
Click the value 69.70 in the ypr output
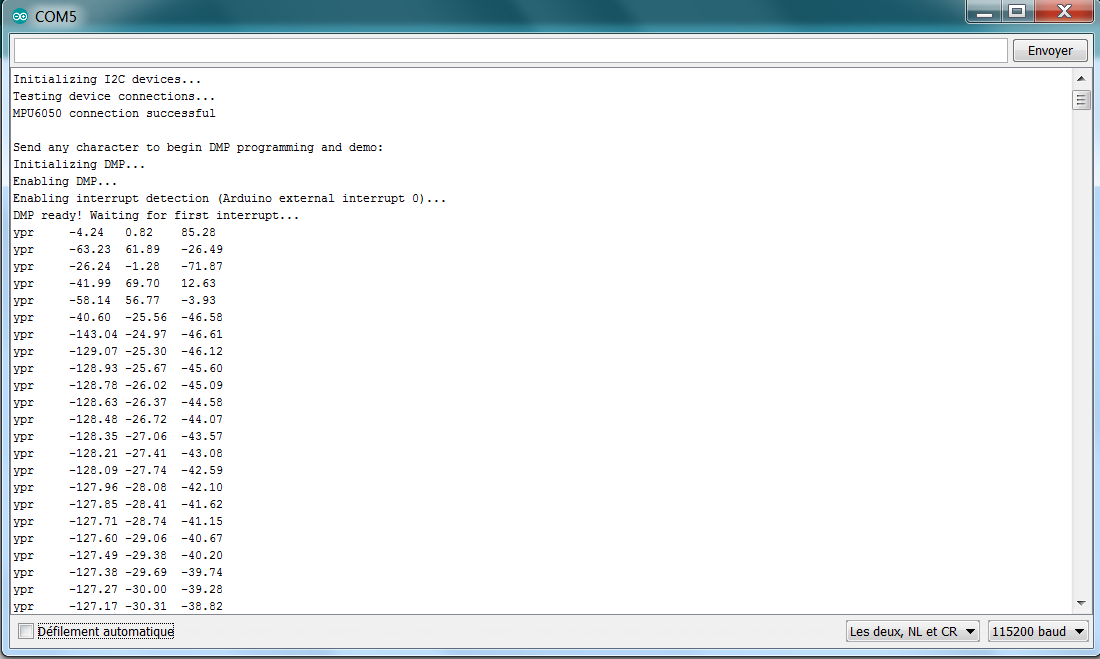[x=142, y=284]
